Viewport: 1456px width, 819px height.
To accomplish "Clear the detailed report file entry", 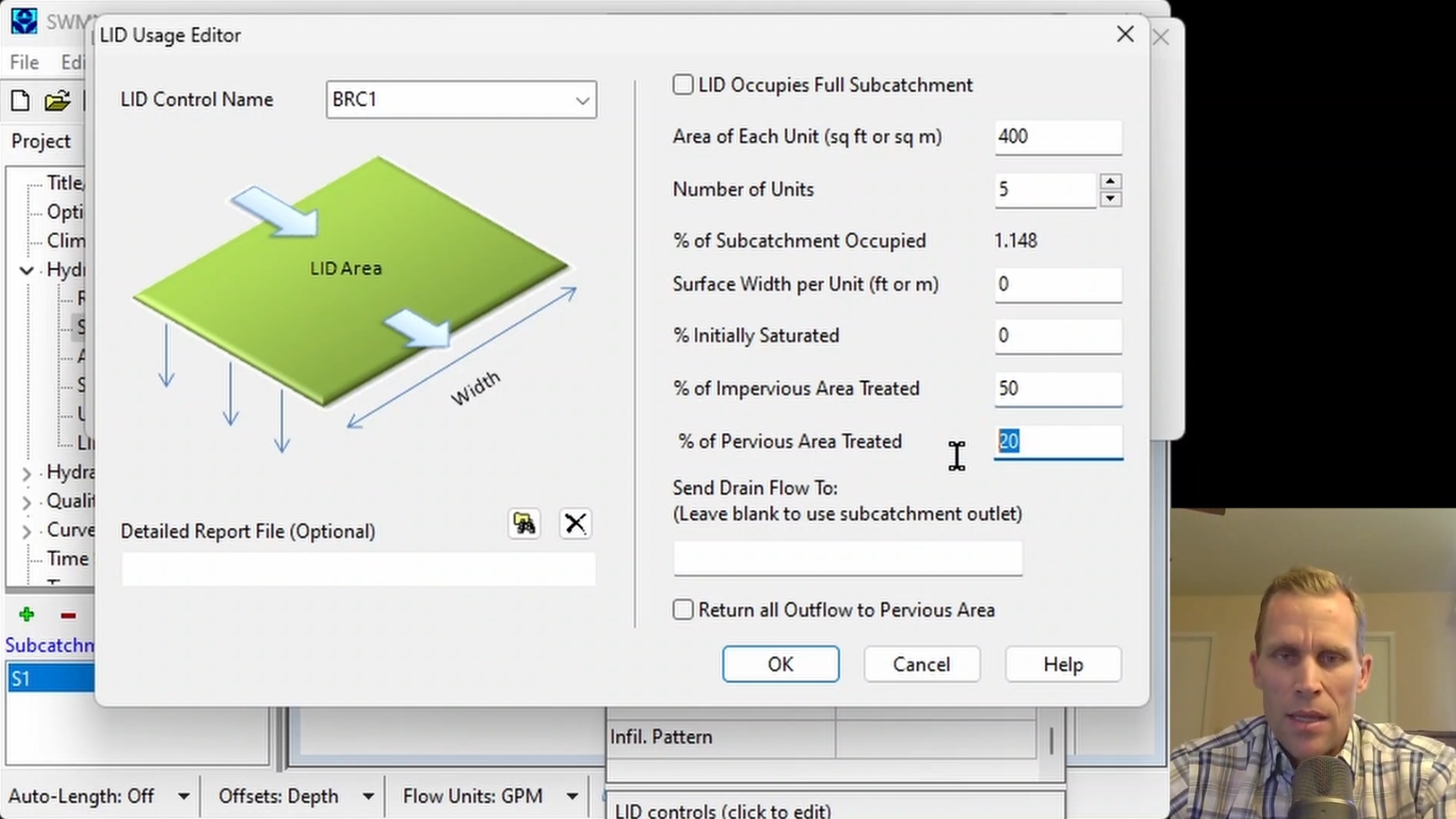I will point(576,524).
